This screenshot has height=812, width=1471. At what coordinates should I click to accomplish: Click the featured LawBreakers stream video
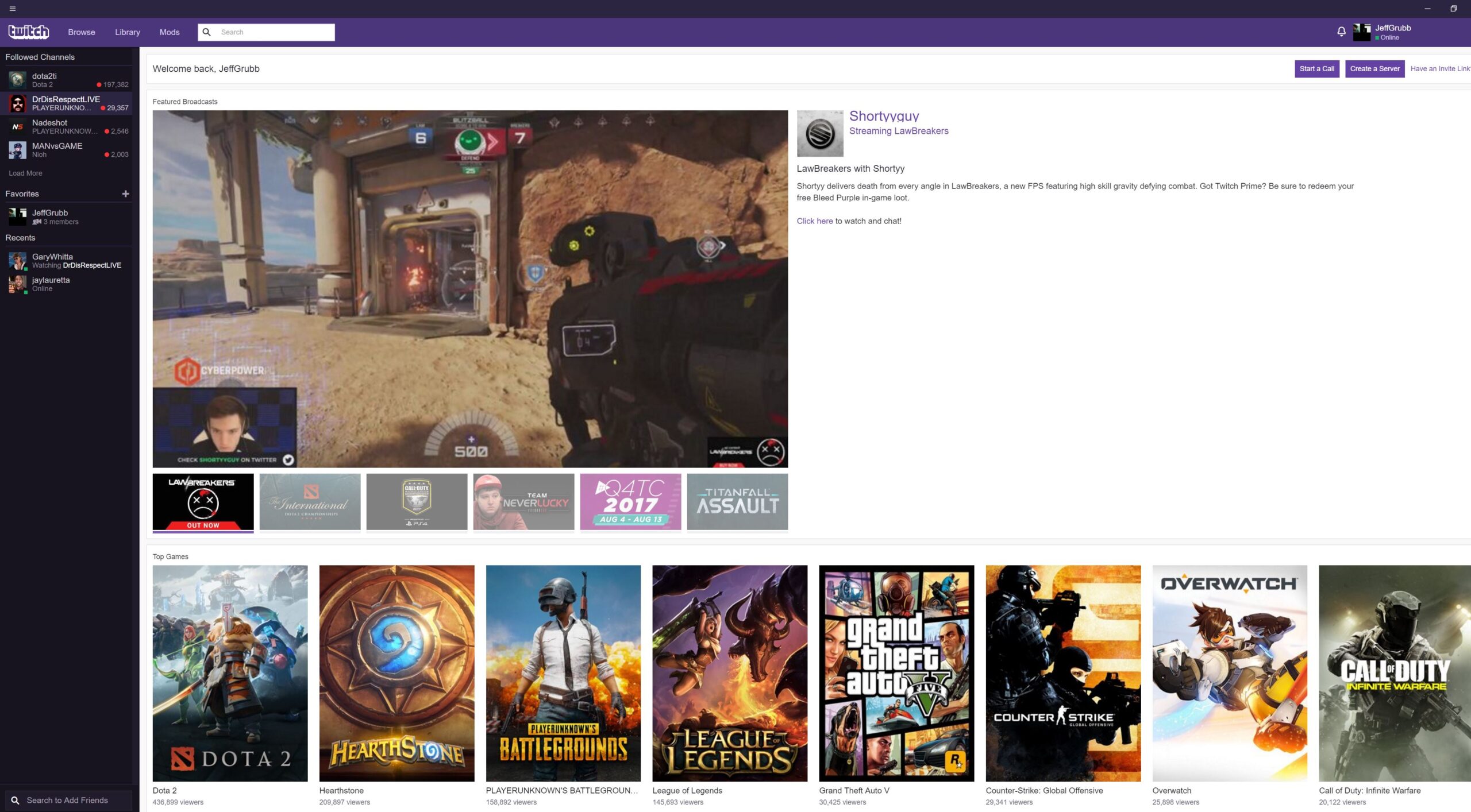pyautogui.click(x=470, y=289)
